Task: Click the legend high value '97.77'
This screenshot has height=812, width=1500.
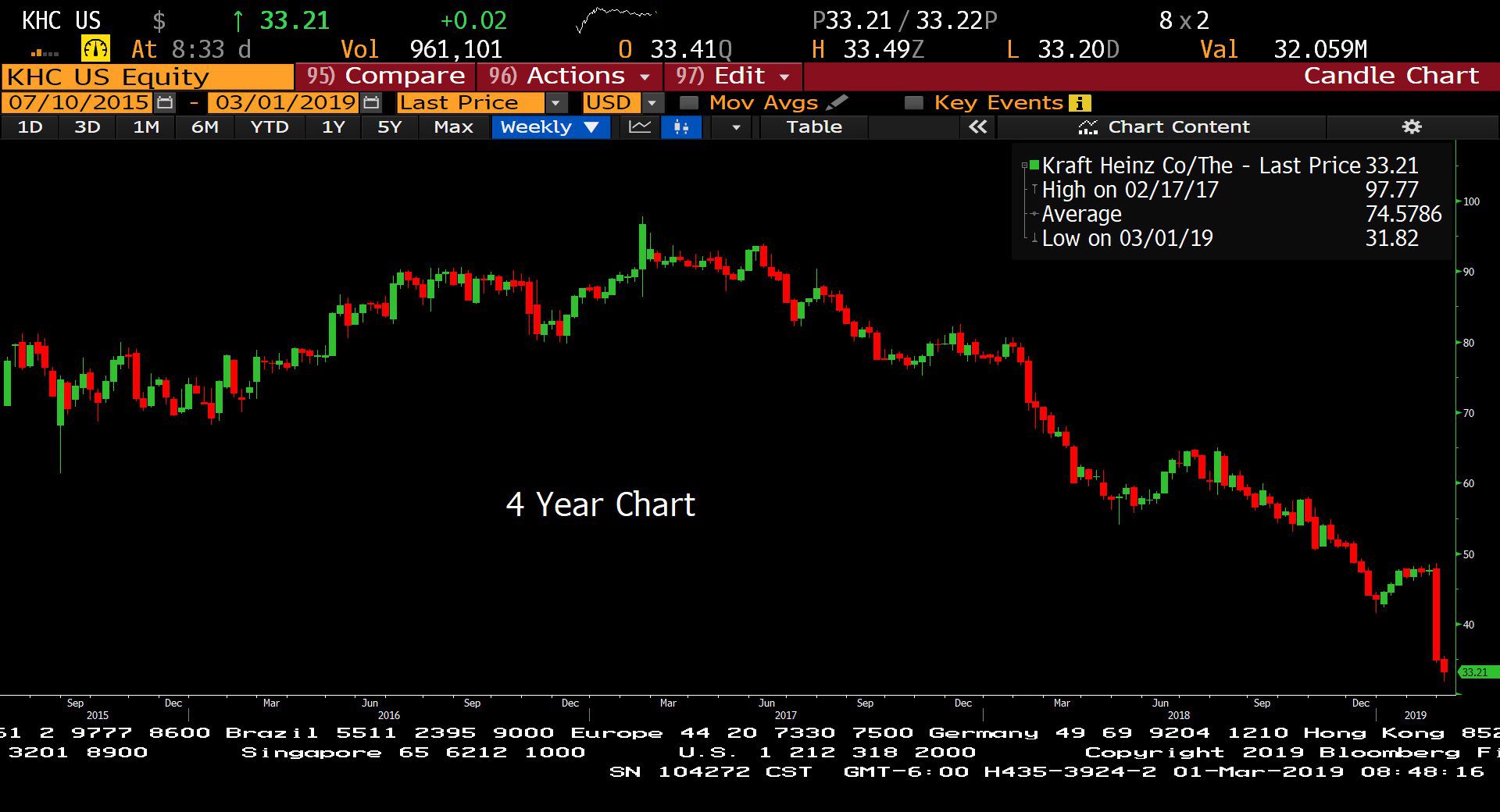Action: tap(1391, 190)
